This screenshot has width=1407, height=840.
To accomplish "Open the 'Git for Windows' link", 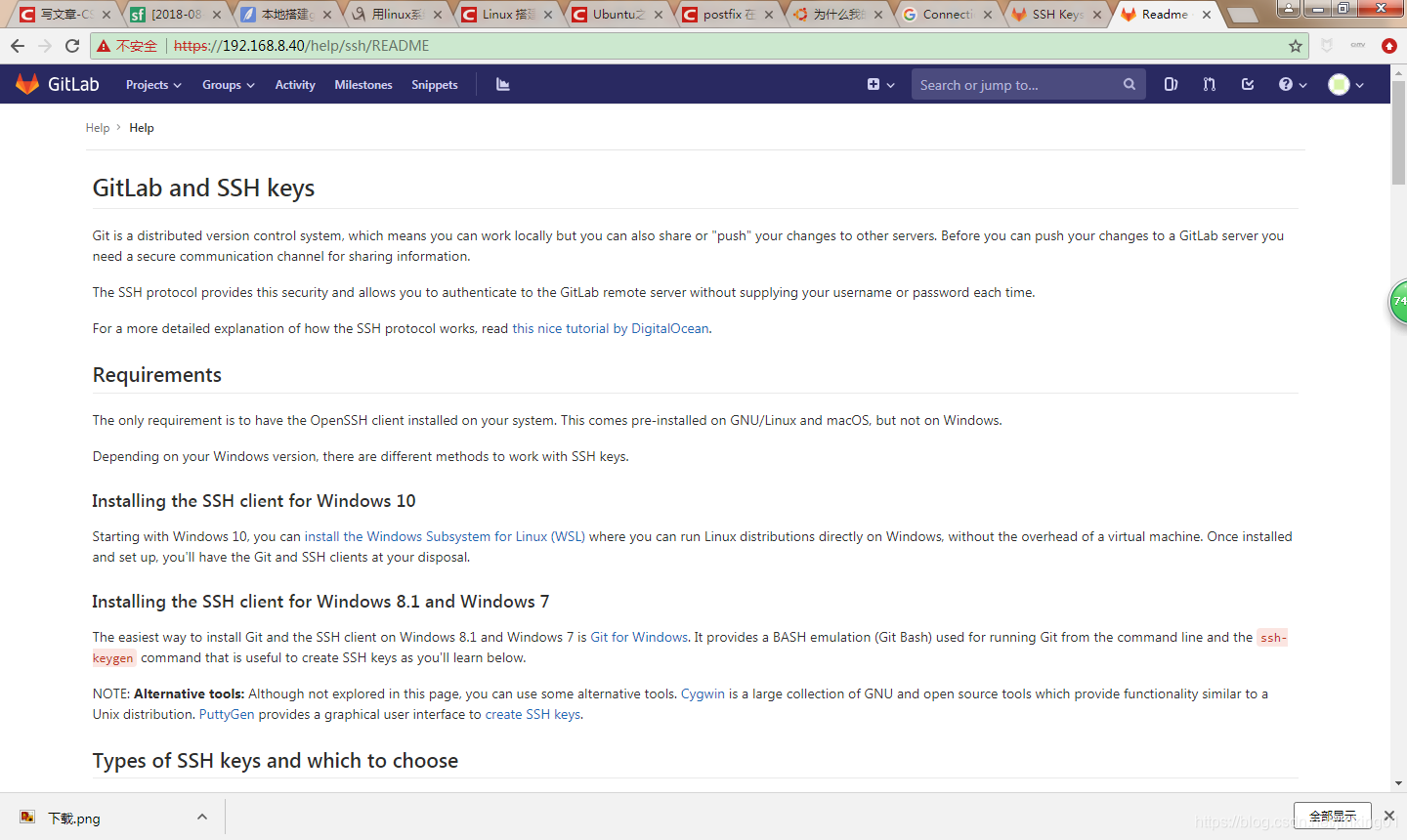I will point(639,637).
